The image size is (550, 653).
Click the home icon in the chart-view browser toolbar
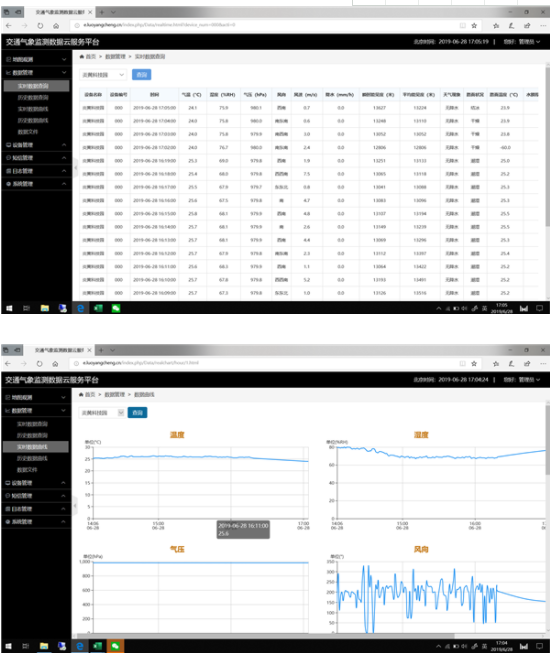[55, 364]
